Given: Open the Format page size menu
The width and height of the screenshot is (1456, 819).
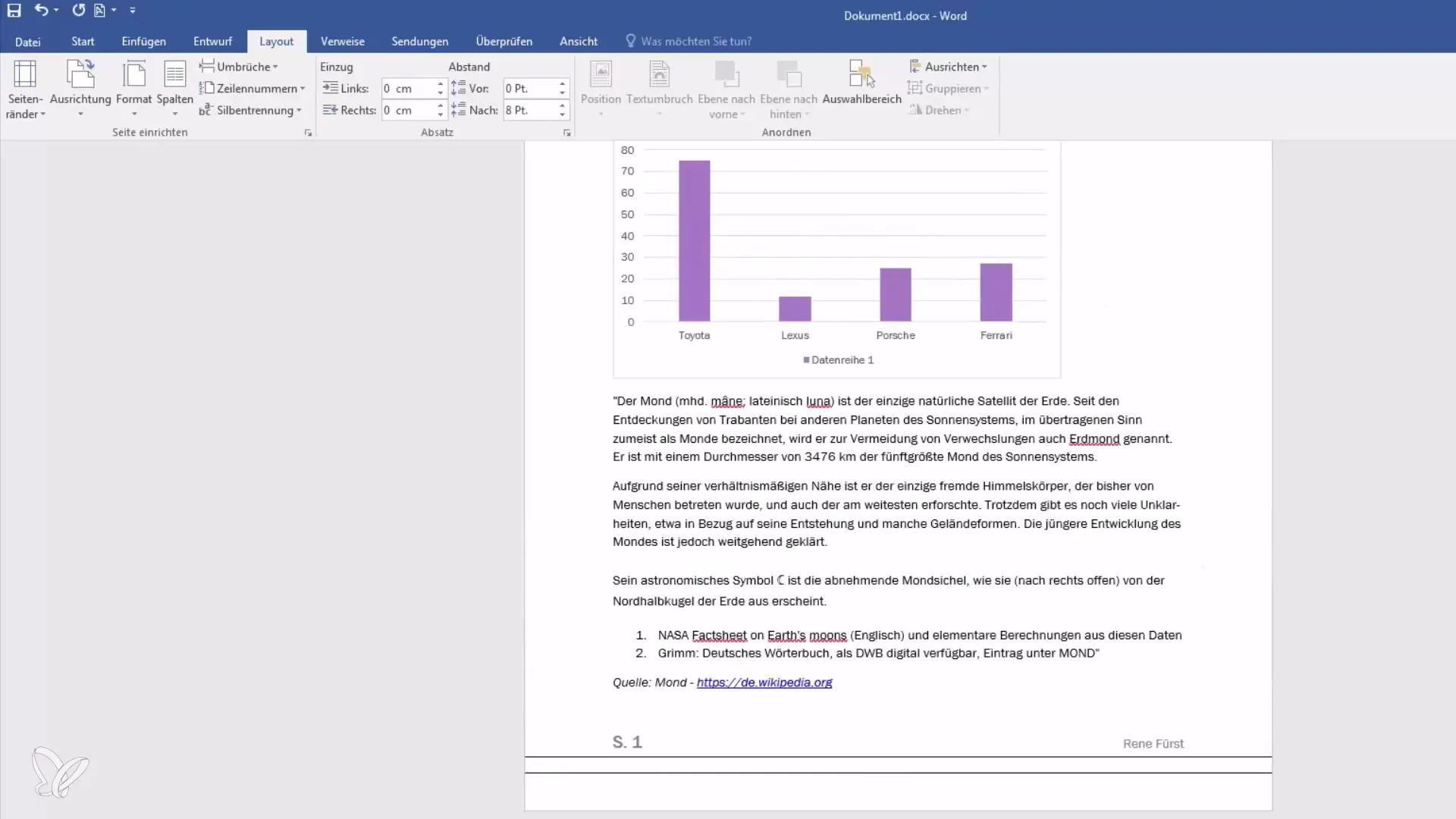Looking at the screenshot, I should point(134,89).
